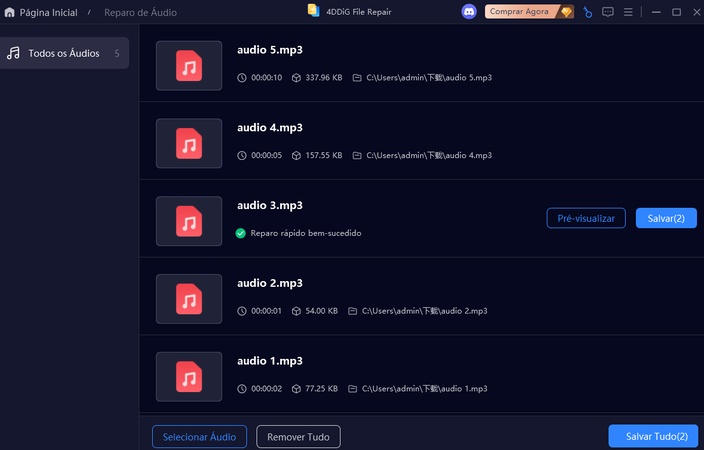Click the folder icon for audio 5.mp3 path
This screenshot has width=704, height=450.
click(x=357, y=78)
